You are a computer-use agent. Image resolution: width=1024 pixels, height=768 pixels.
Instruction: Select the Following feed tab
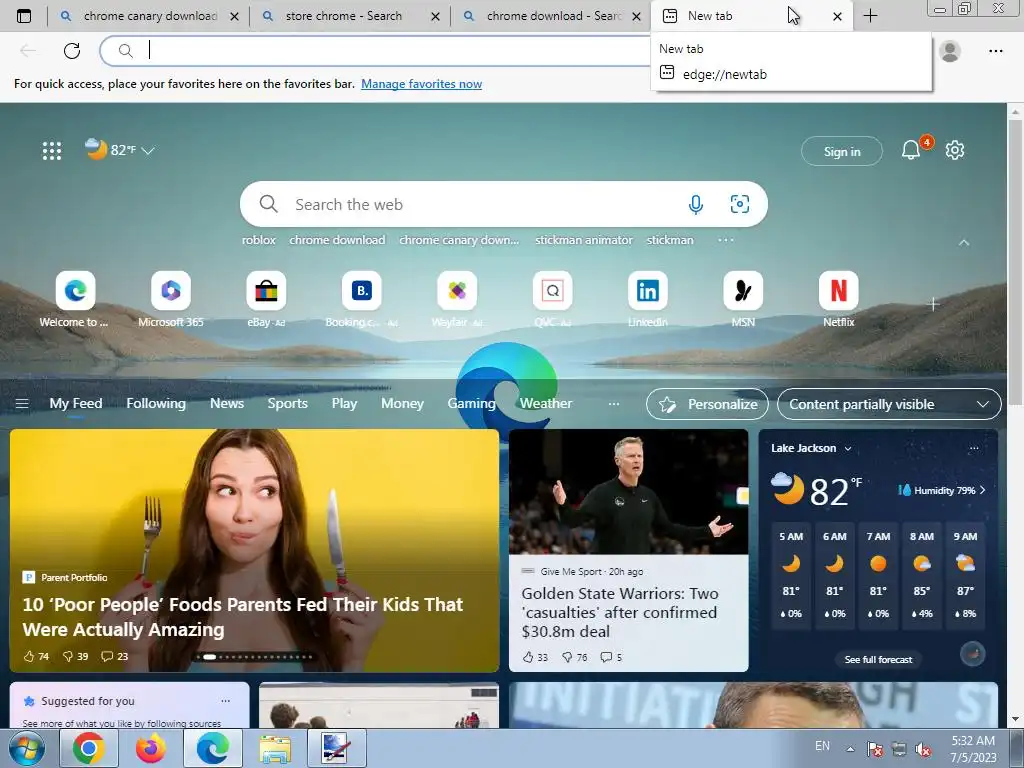[x=156, y=404]
